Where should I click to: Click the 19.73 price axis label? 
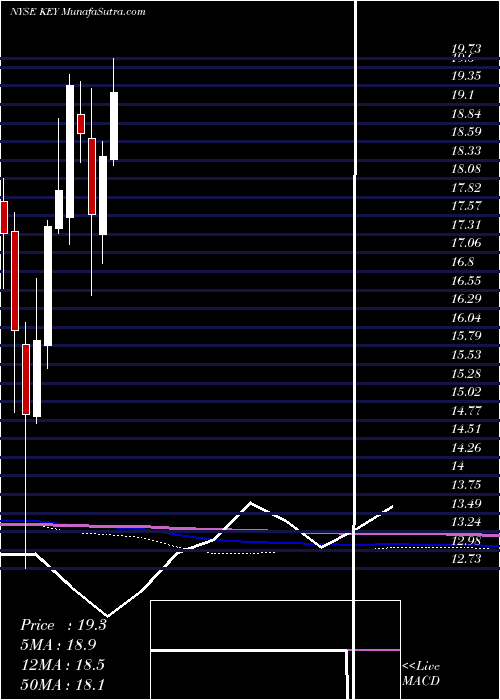466,50
